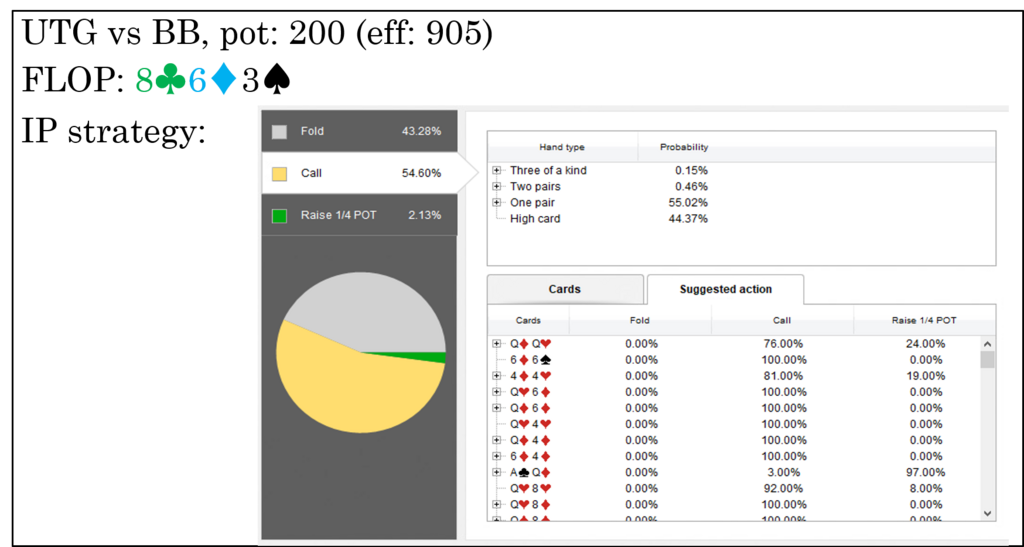
Task: Select the Q♥8♥ hand label
Action: coord(530,488)
